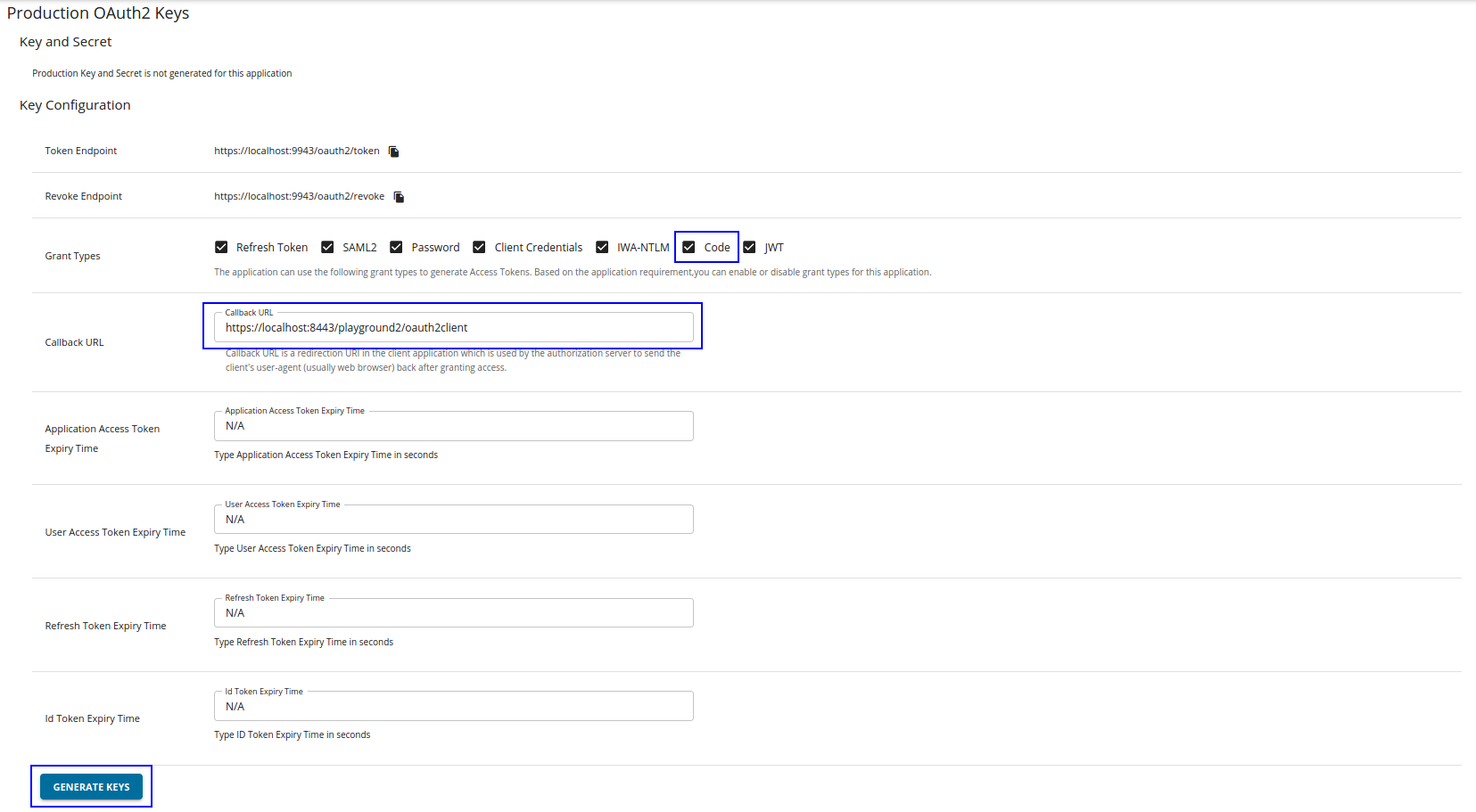Click the Id Token Expiry Time field
The height and width of the screenshot is (812, 1476).
(x=453, y=705)
